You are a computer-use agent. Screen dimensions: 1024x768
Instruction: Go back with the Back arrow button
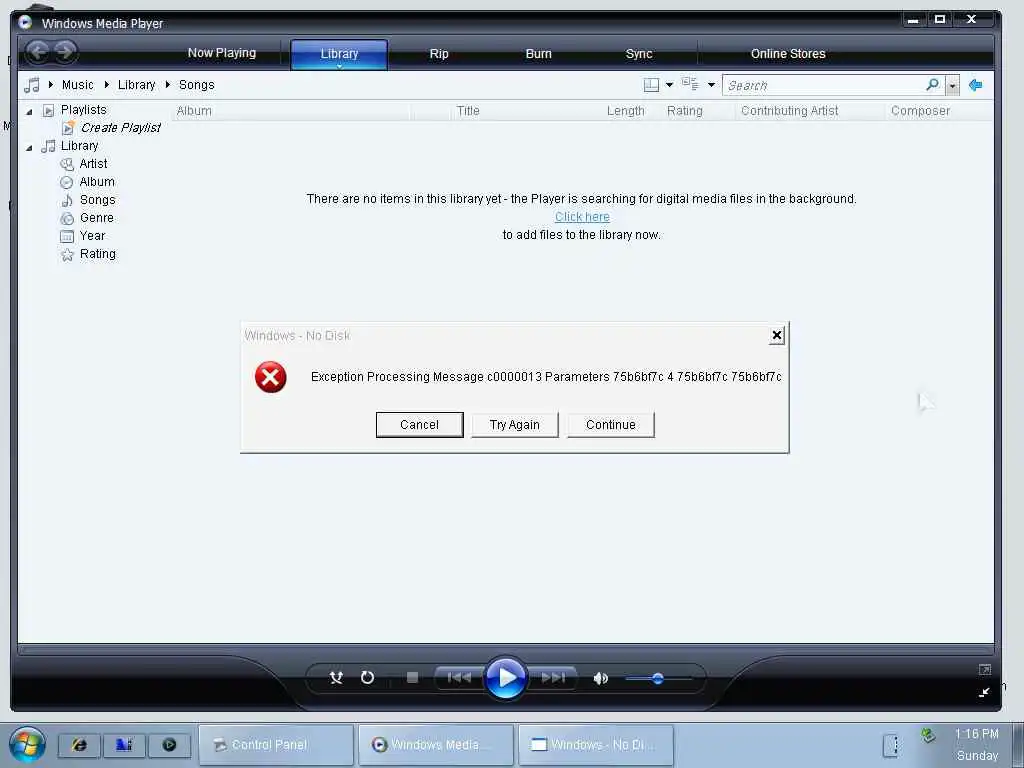coord(38,52)
